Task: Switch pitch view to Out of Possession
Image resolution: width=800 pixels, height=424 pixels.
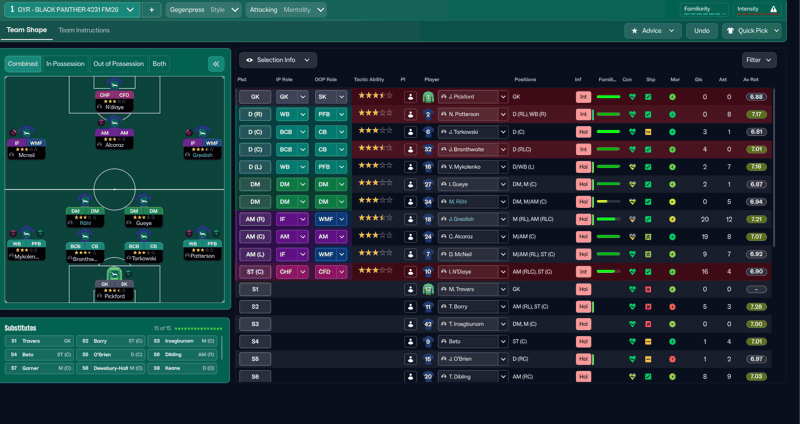Action: click(x=118, y=64)
